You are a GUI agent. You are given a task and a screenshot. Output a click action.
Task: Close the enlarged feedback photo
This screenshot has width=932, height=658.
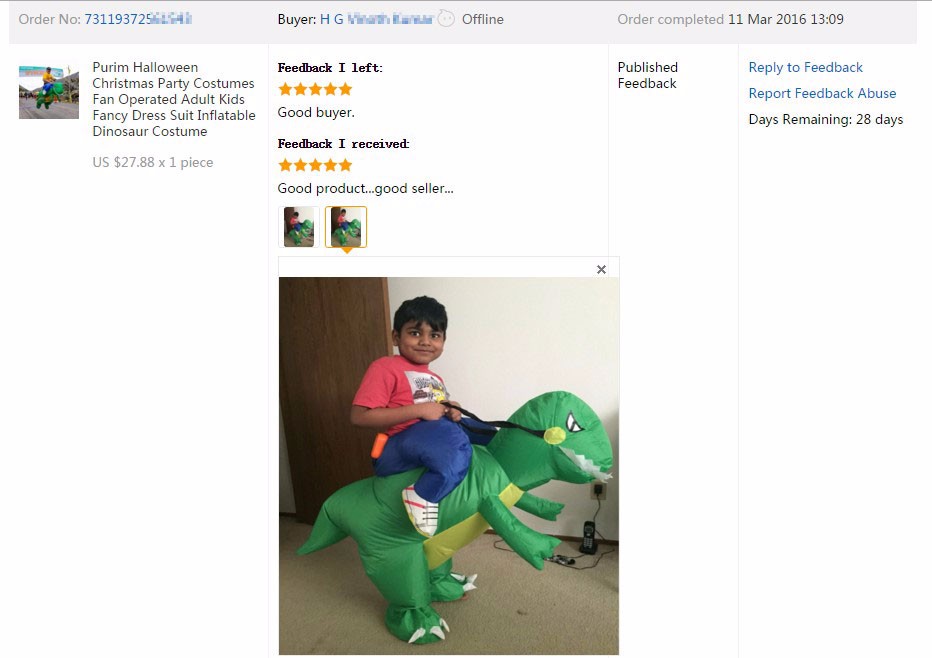click(x=601, y=269)
